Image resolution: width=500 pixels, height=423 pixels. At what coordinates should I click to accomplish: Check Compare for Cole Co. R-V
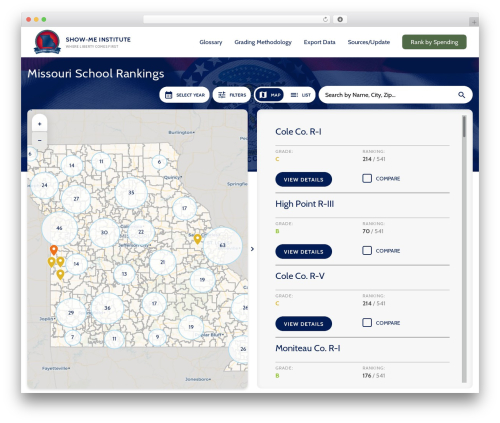click(x=367, y=322)
